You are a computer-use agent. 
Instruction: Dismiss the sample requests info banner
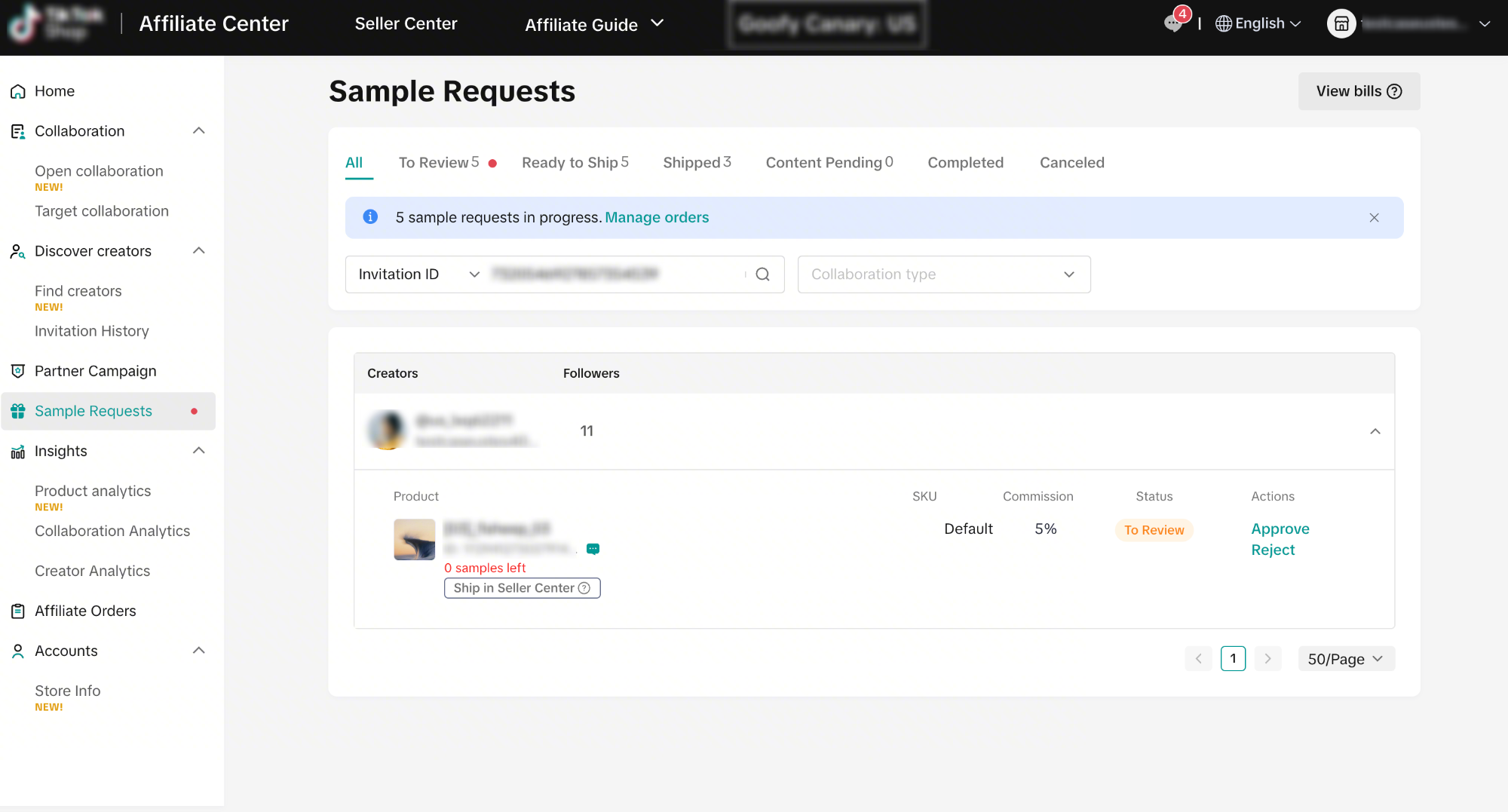[x=1374, y=218]
